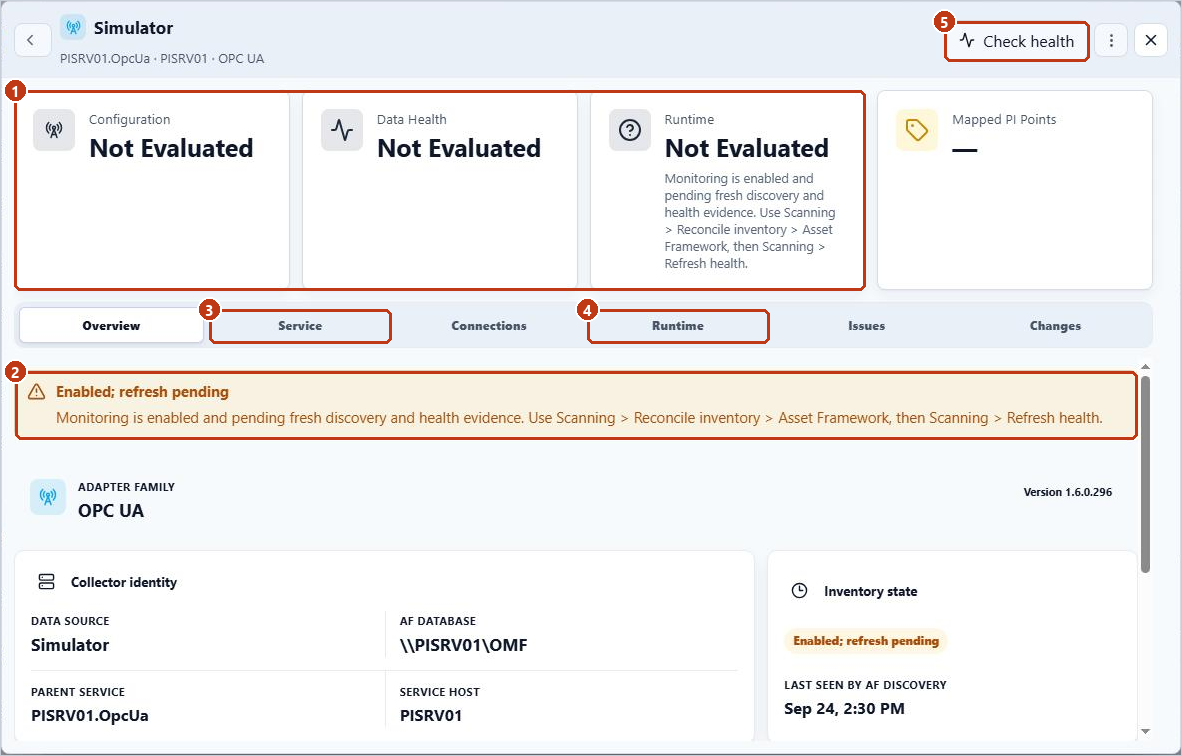
Task: Select the PISRV01 service host value
Action: point(430,716)
